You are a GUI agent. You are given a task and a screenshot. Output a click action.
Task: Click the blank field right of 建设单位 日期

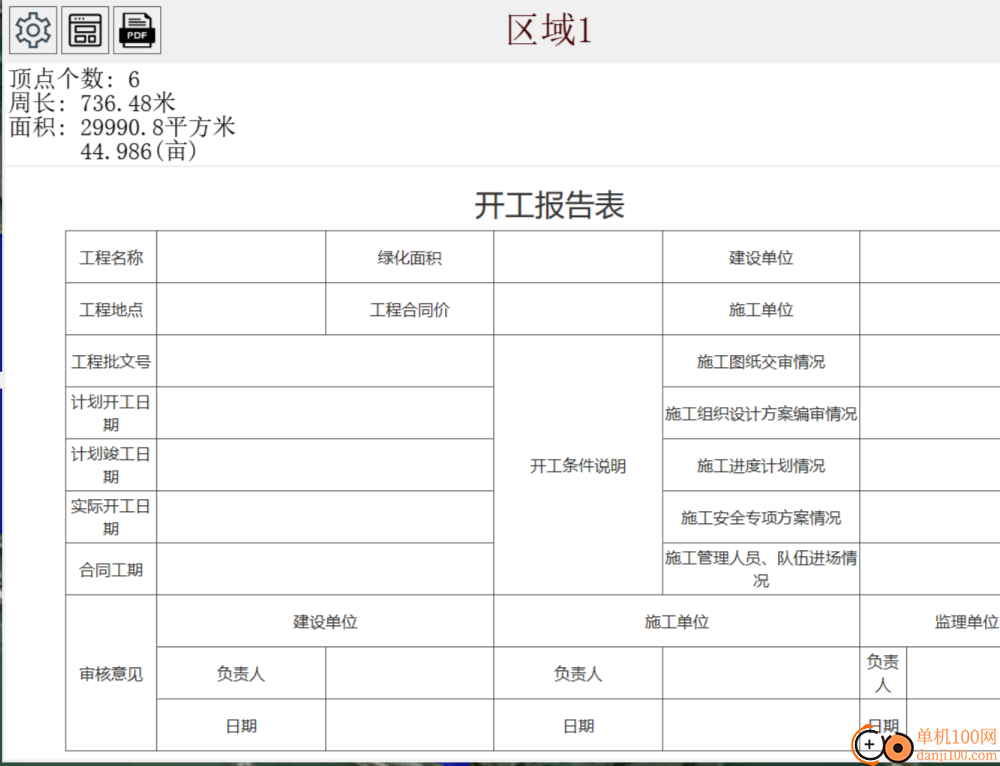(409, 725)
